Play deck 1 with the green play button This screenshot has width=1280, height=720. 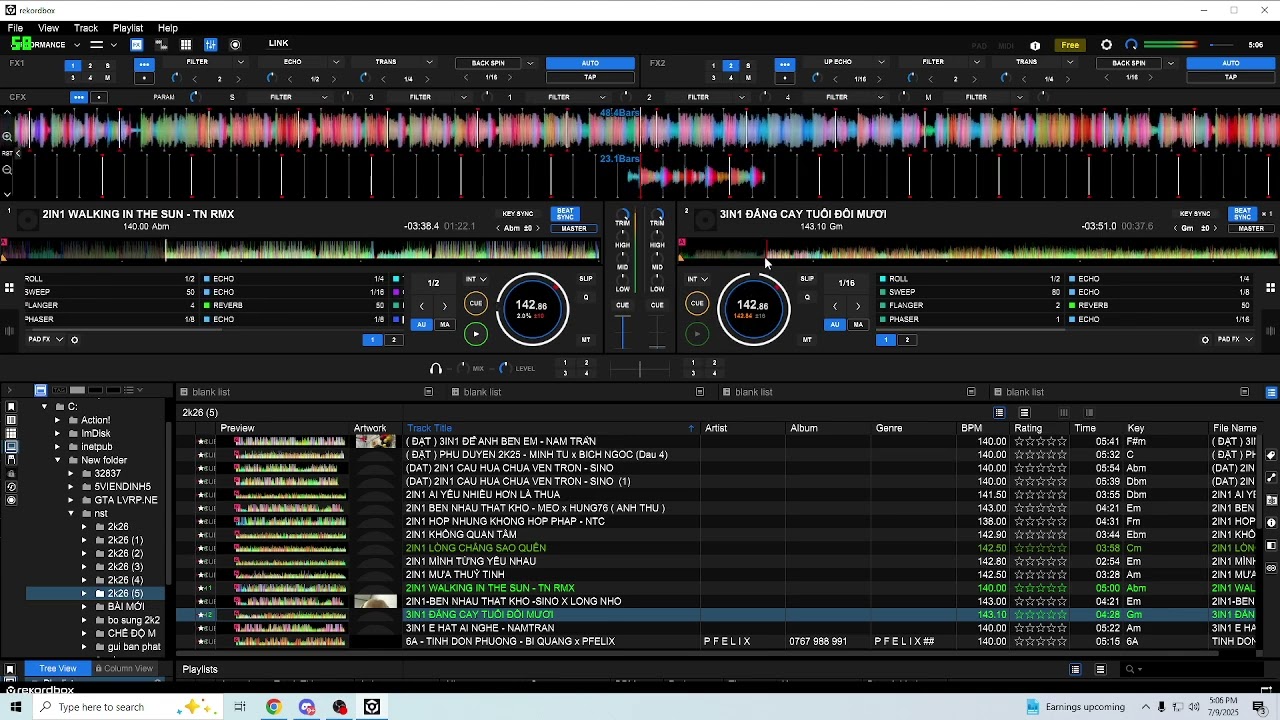click(x=476, y=334)
